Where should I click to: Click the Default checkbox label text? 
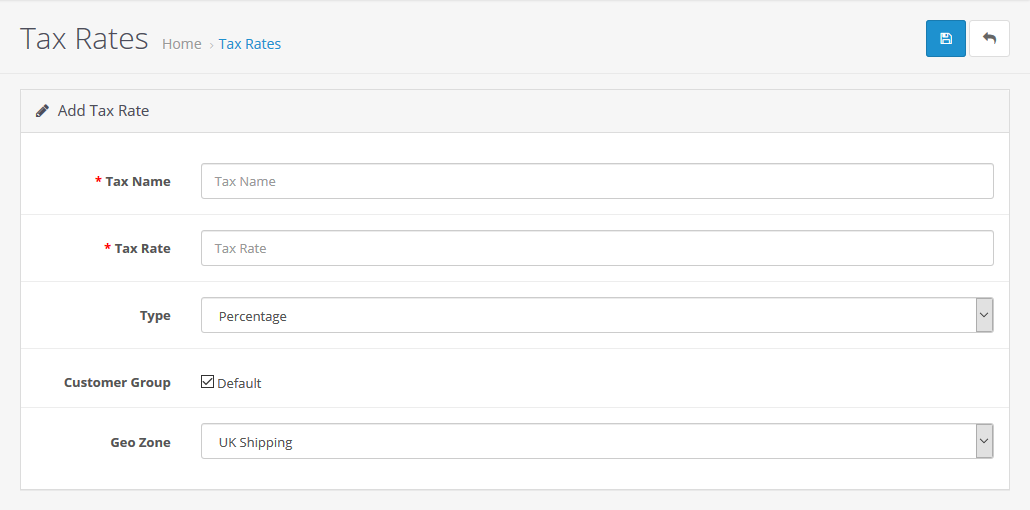[239, 383]
